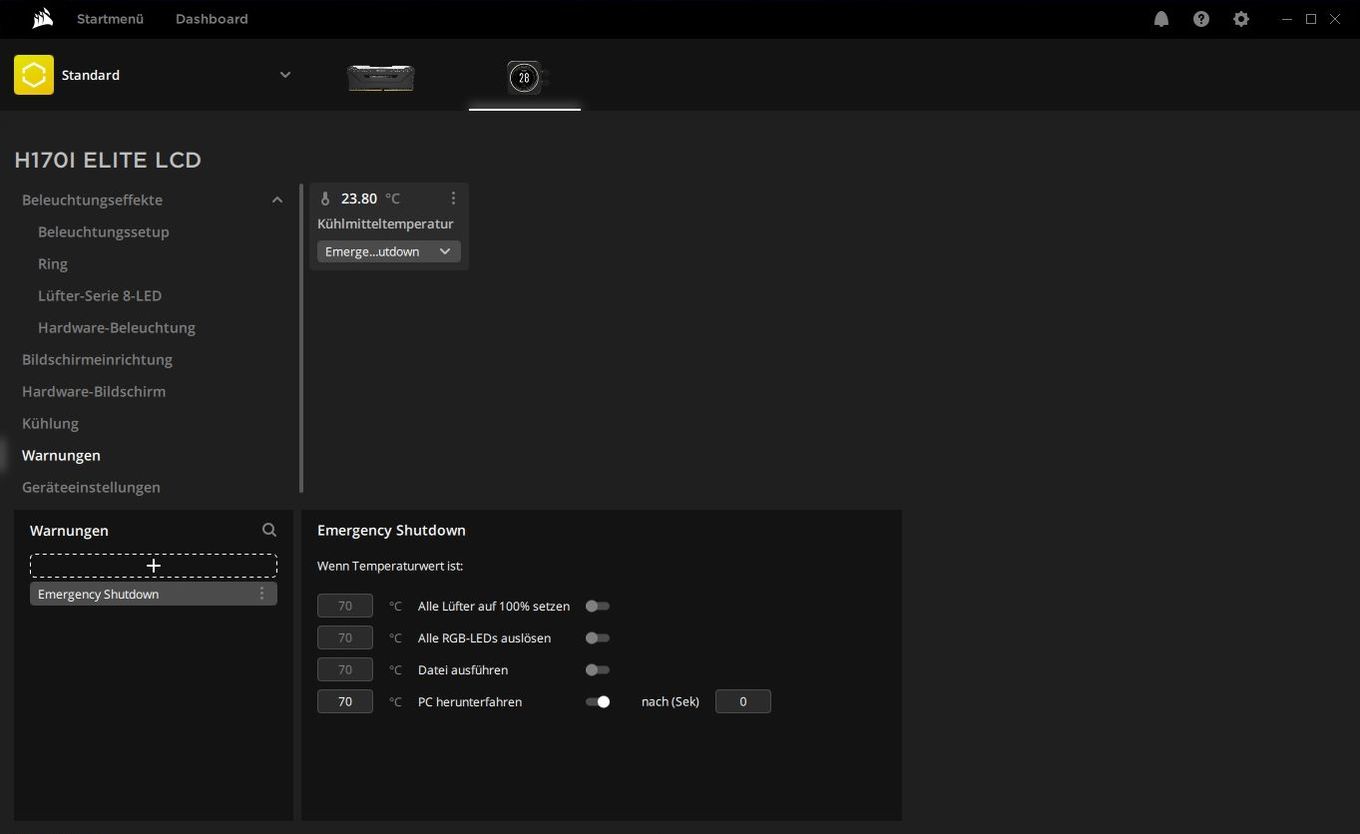Open Hardware-Bildschirm section
Screen dimensions: 1360x834
pyautogui.click(x=94, y=392)
